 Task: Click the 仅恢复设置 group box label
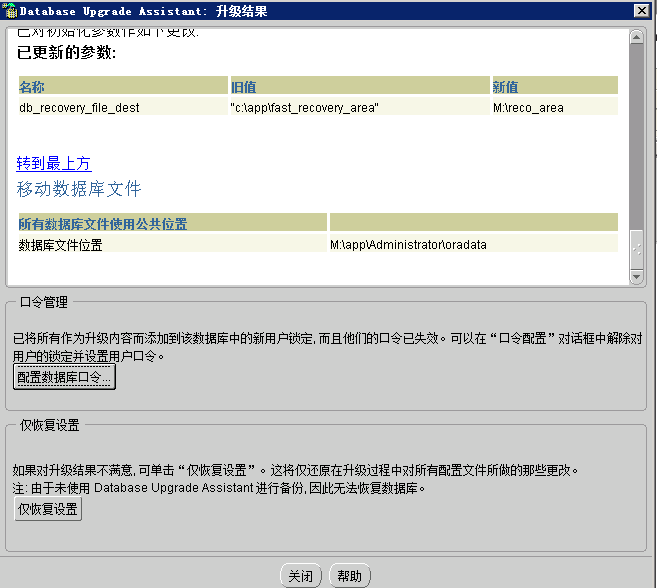click(x=49, y=425)
